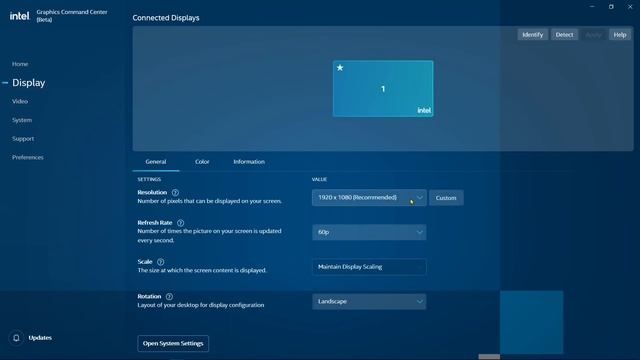Open Support section in sidebar
Image resolution: width=640 pixels, height=360 pixels.
coord(23,139)
